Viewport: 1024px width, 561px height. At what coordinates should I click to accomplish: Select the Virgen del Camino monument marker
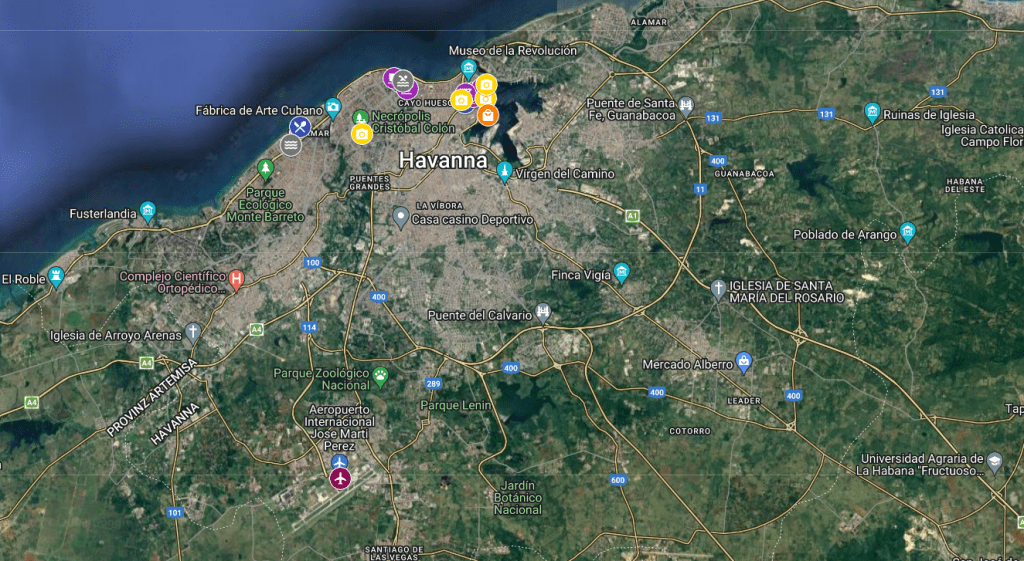504,172
